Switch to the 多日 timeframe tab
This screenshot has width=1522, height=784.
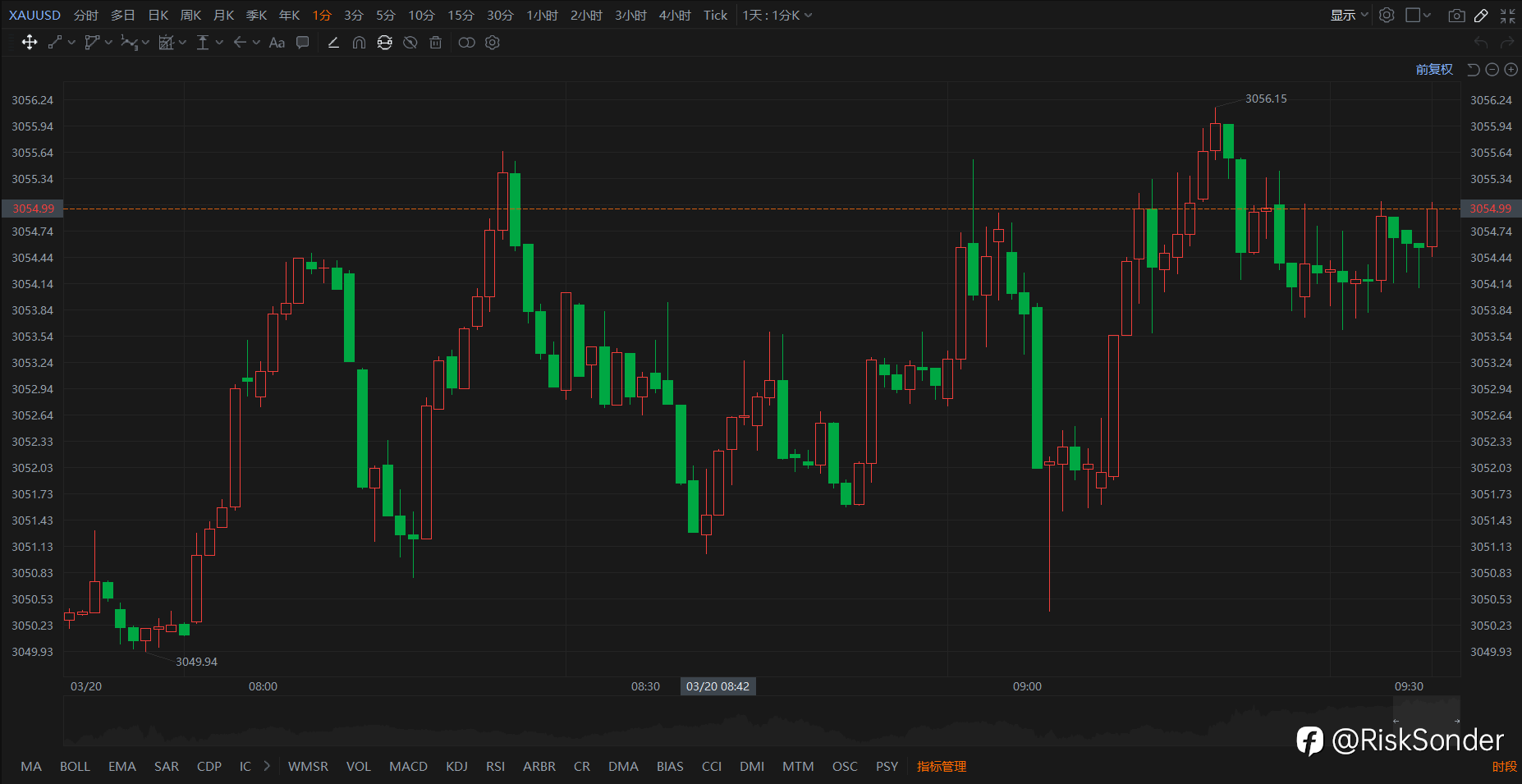(123, 16)
